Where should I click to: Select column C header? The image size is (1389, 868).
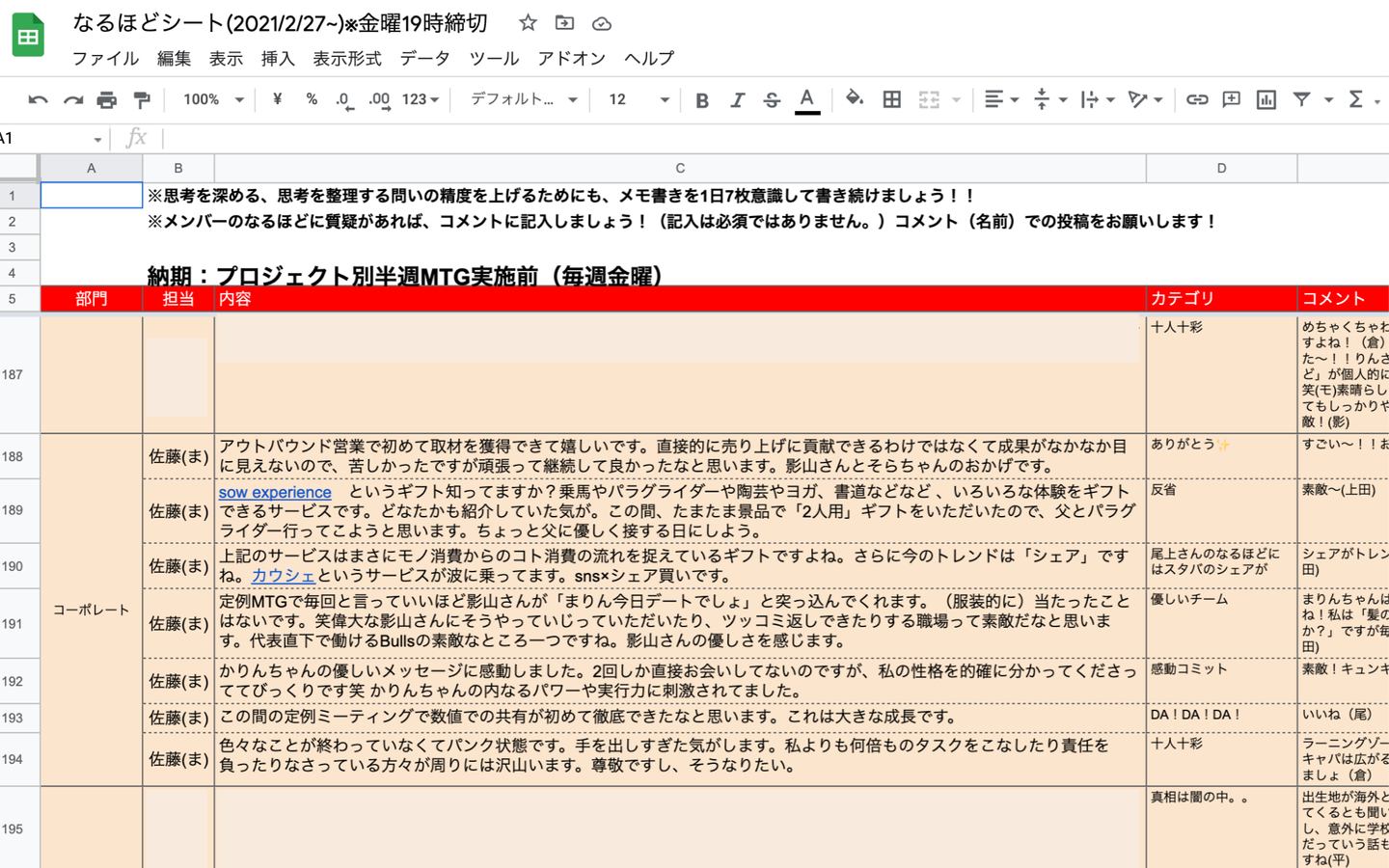point(680,168)
